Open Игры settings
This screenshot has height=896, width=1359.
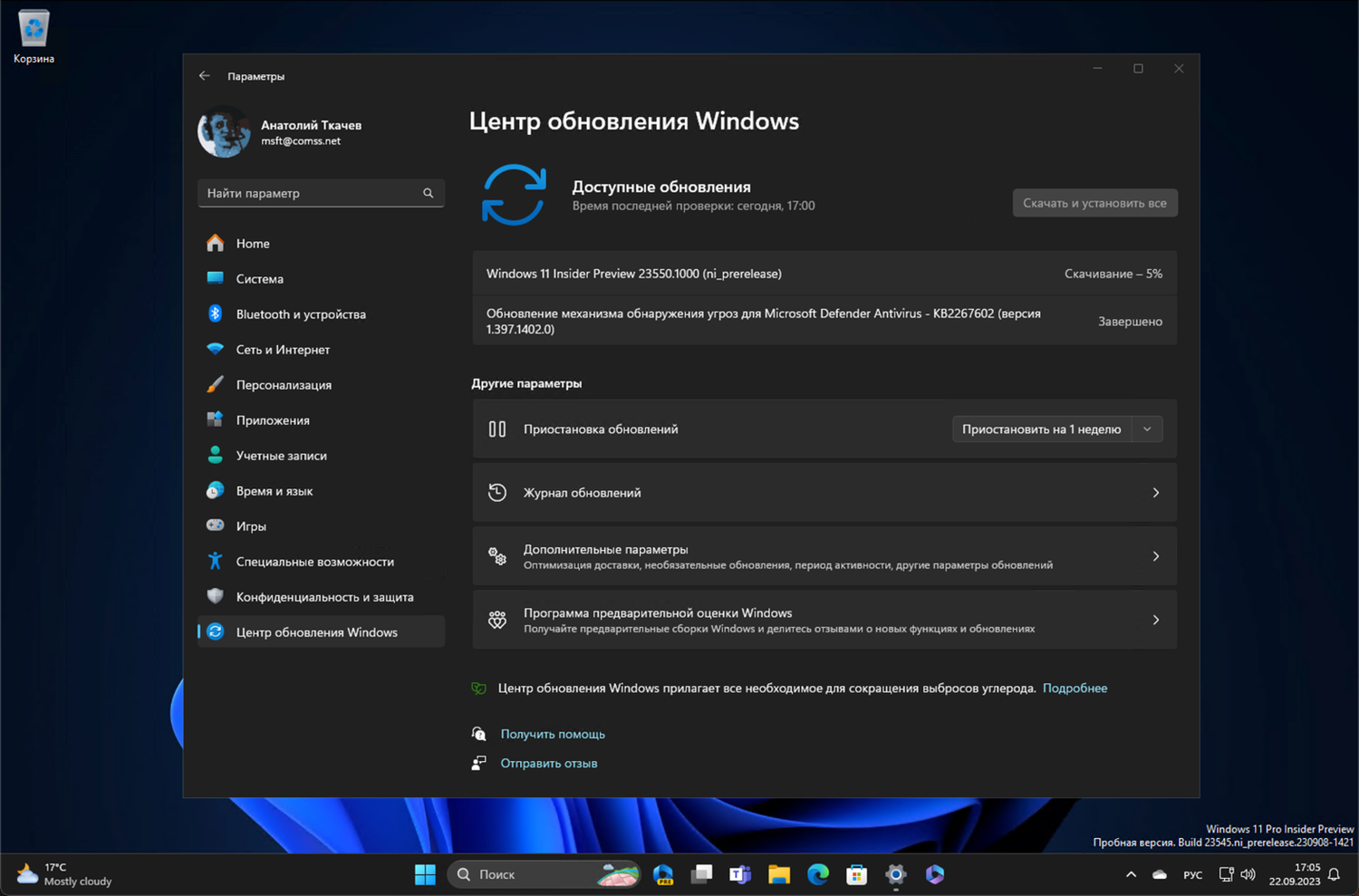click(x=251, y=525)
